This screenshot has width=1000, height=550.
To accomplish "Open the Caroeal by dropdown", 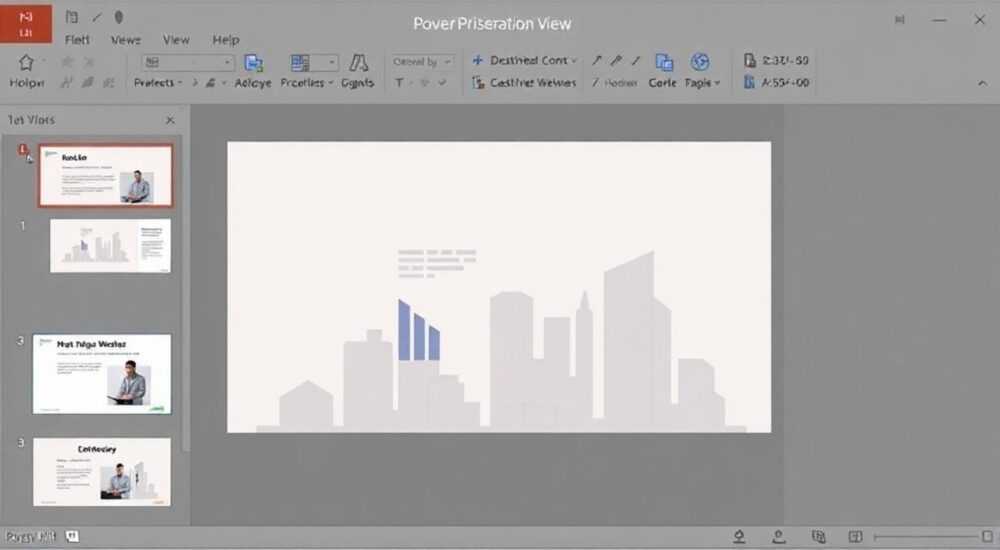I will 422,61.
